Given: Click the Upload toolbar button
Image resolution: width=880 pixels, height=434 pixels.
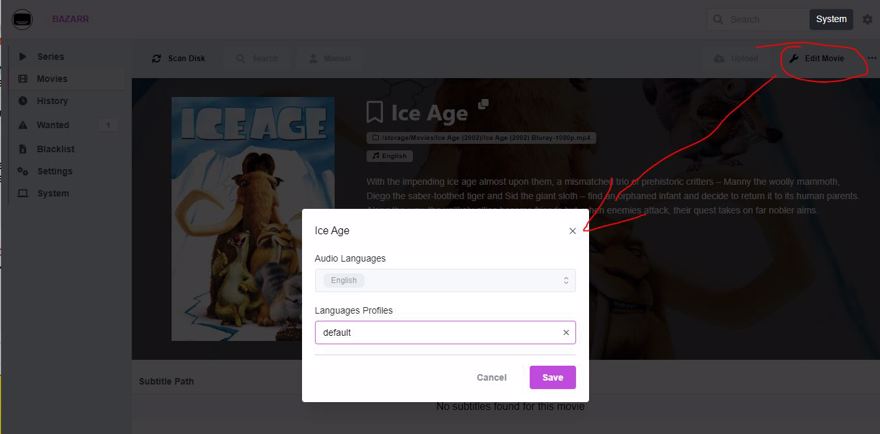Looking at the screenshot, I should pos(736,58).
